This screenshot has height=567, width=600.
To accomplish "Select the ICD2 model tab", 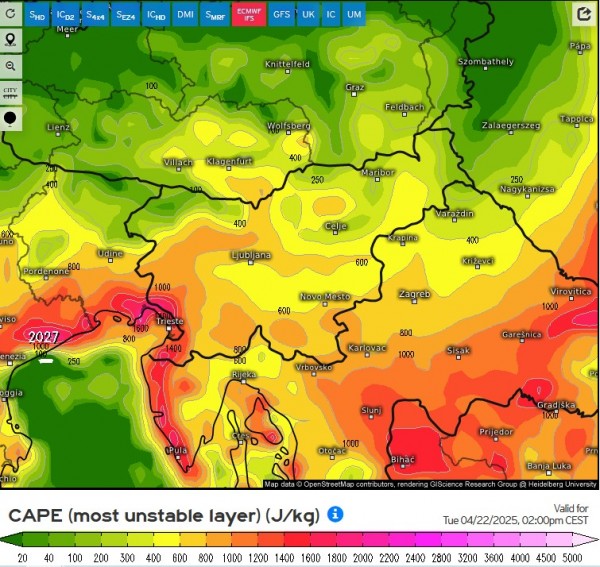I will [x=65, y=15].
